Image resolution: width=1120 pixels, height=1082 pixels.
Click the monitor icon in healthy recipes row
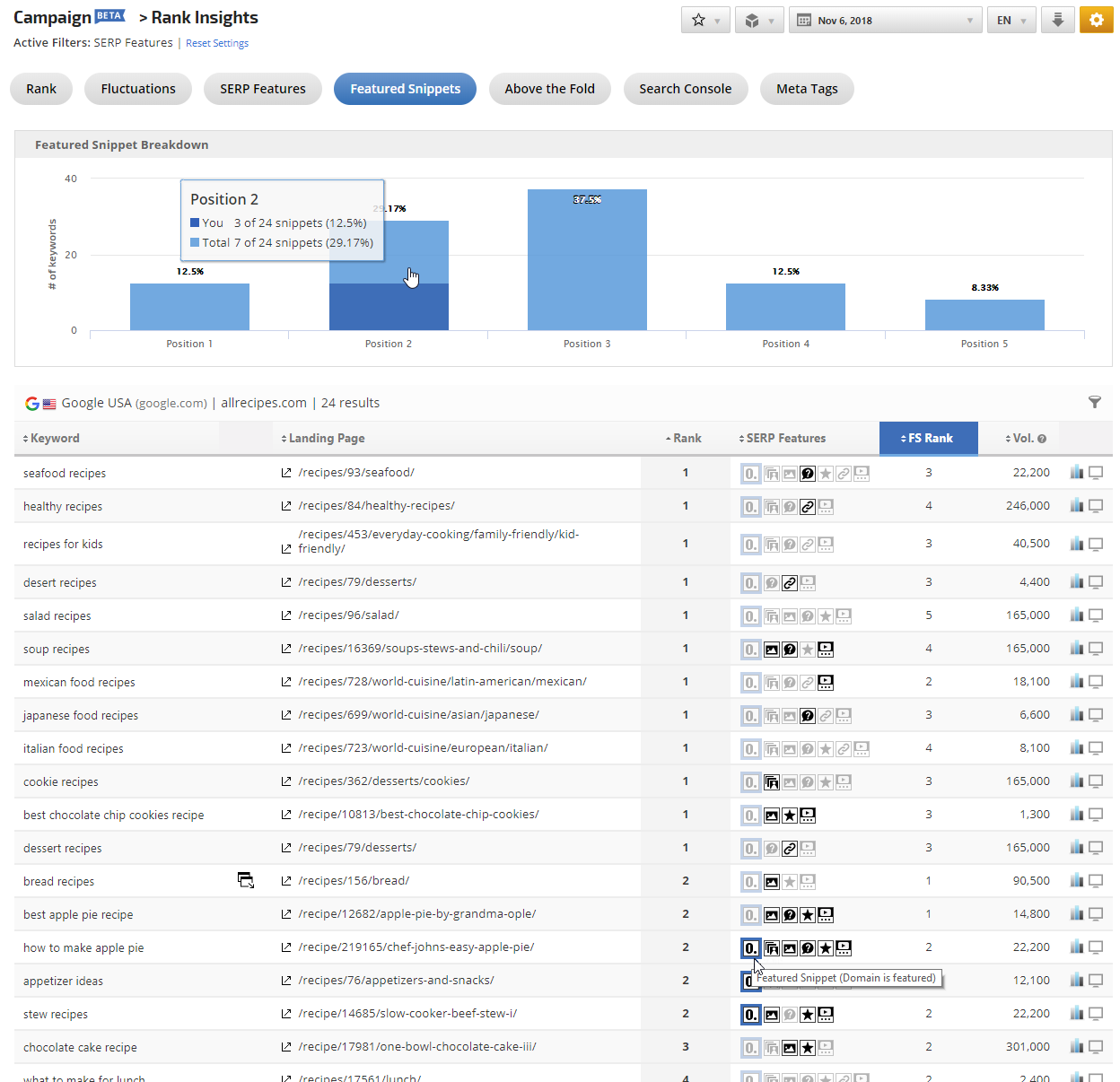point(1096,506)
